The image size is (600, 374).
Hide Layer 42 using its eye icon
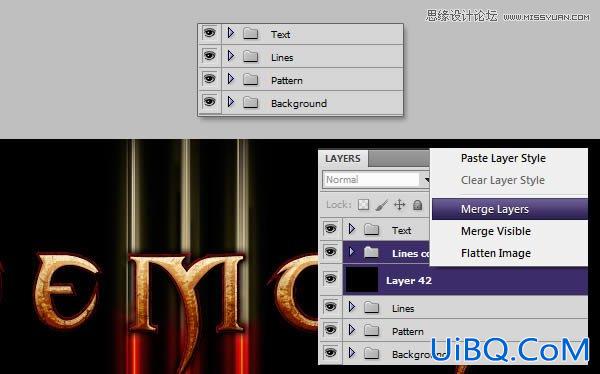pyautogui.click(x=330, y=279)
